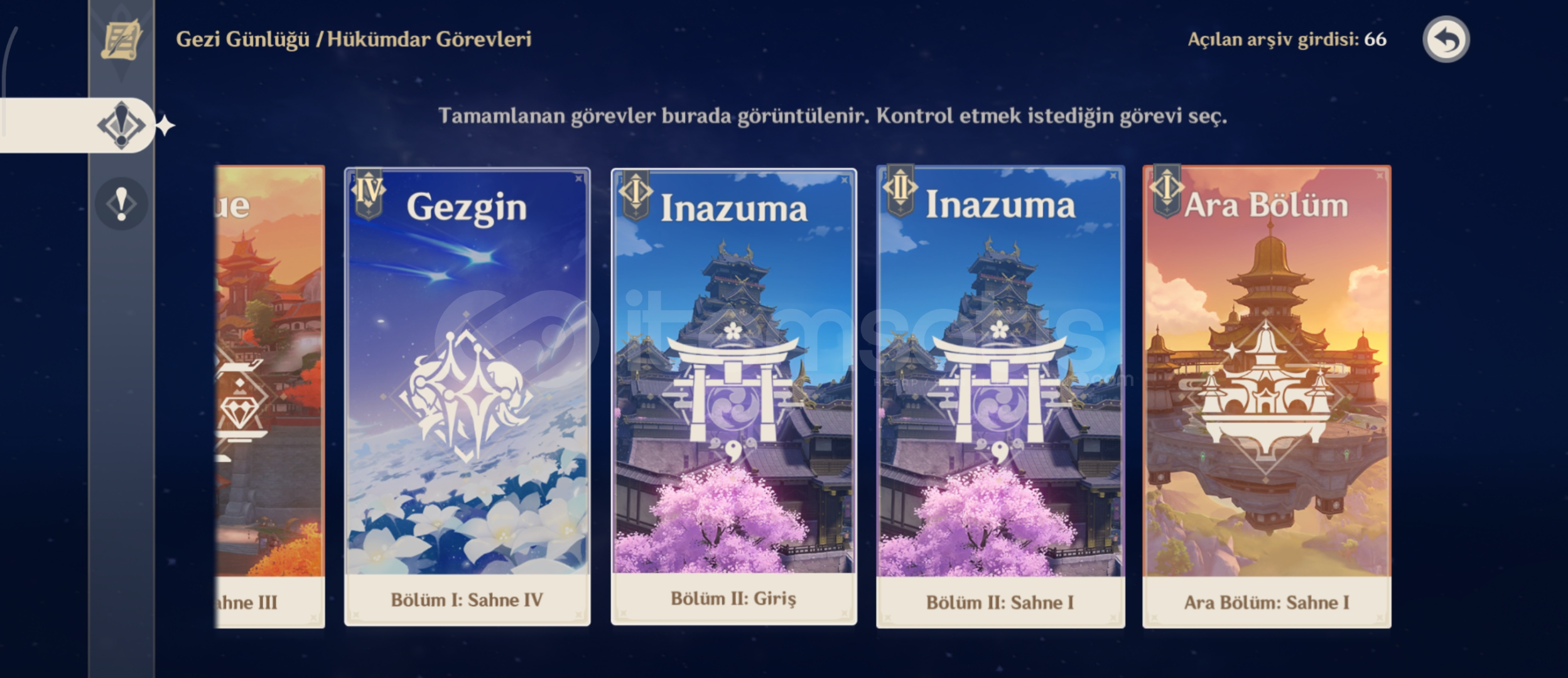Image resolution: width=1568 pixels, height=678 pixels.
Task: Click the chapter II badge on second Inazuma card
Action: tap(900, 190)
